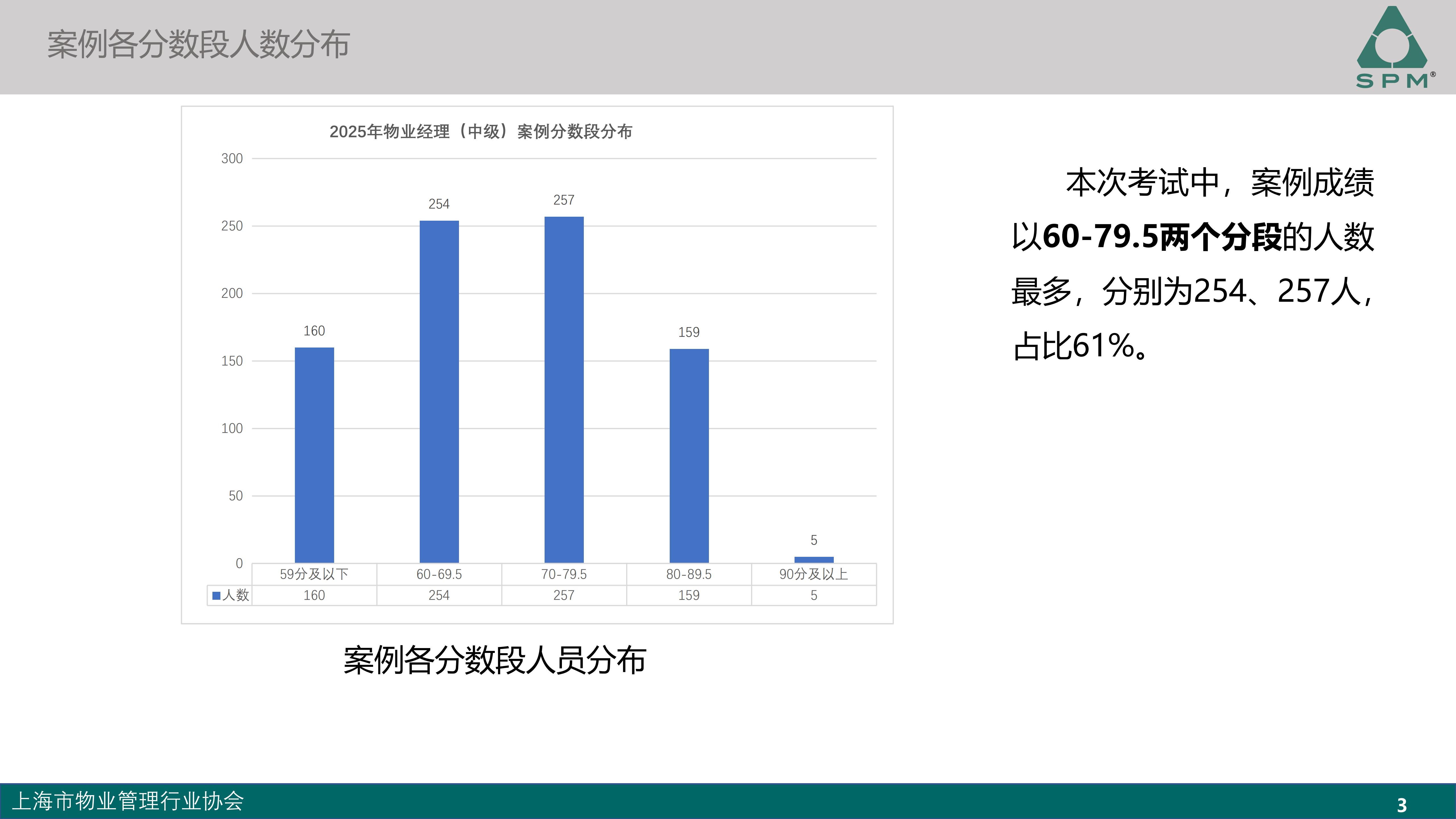The width and height of the screenshot is (1456, 819).
Task: Click the 160 bar for 59分及以下
Action: [x=314, y=455]
